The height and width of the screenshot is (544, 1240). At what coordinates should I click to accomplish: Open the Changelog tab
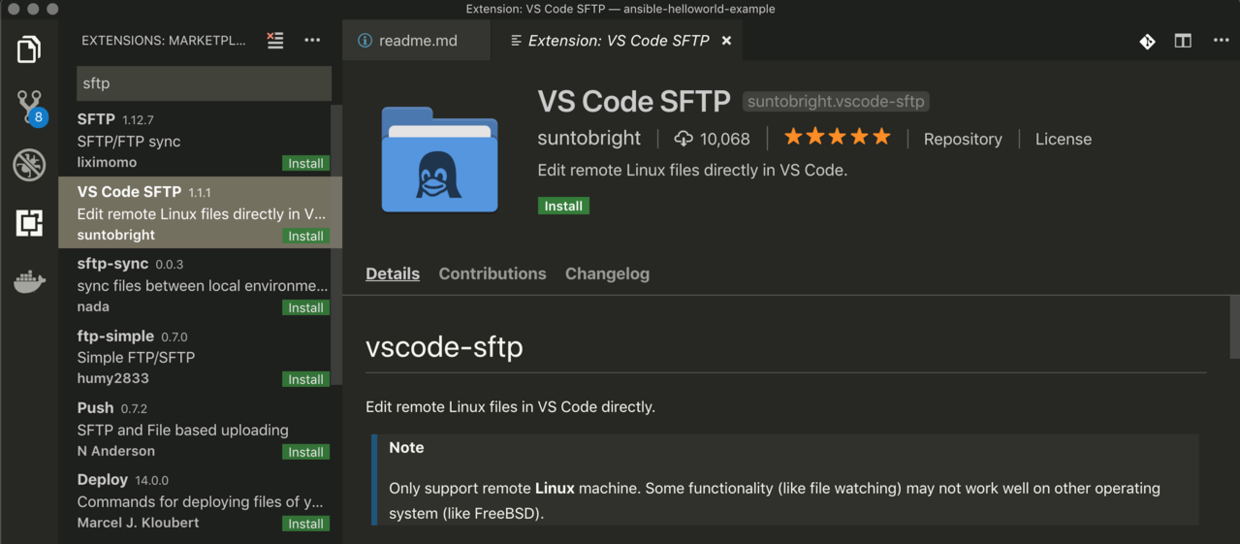(x=607, y=274)
